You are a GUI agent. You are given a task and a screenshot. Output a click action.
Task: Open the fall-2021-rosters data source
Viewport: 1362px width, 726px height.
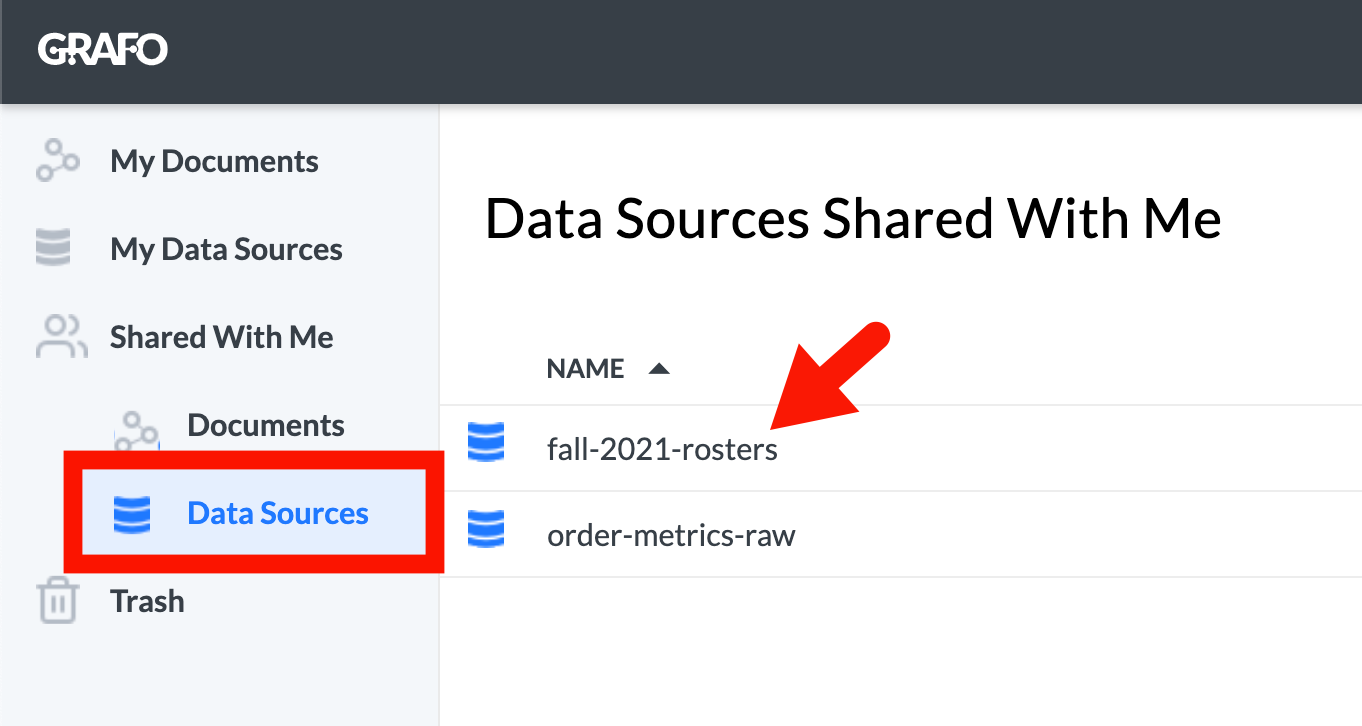(662, 449)
